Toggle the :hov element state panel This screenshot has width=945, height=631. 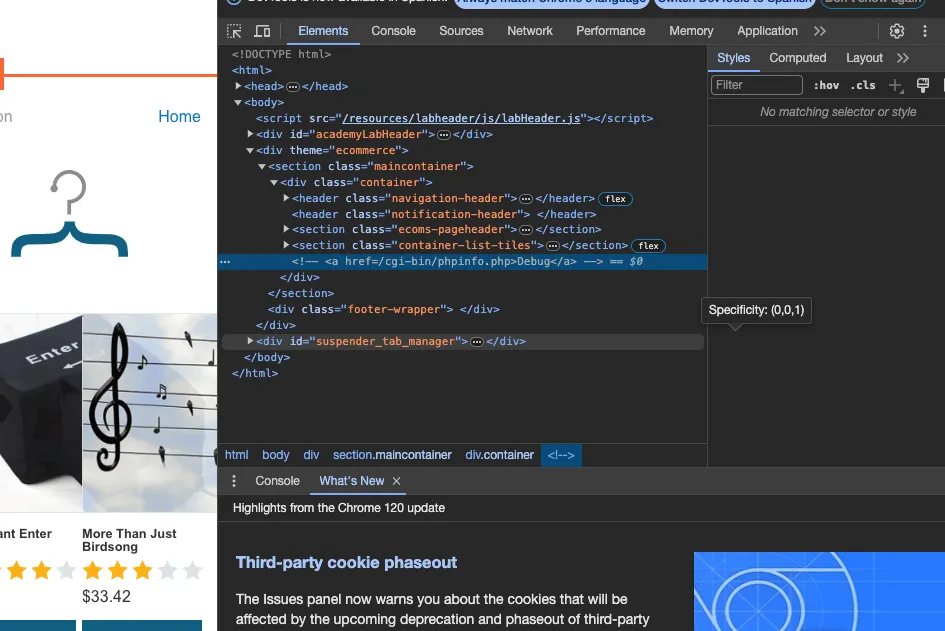[826, 86]
